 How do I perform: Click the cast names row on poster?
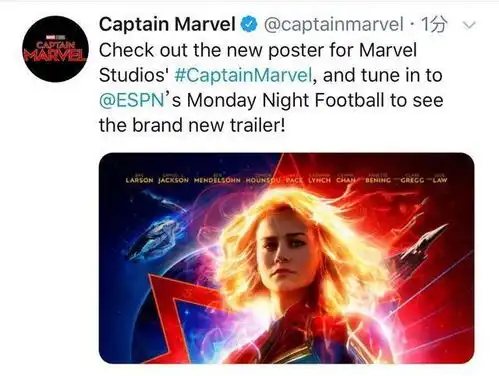click(286, 179)
